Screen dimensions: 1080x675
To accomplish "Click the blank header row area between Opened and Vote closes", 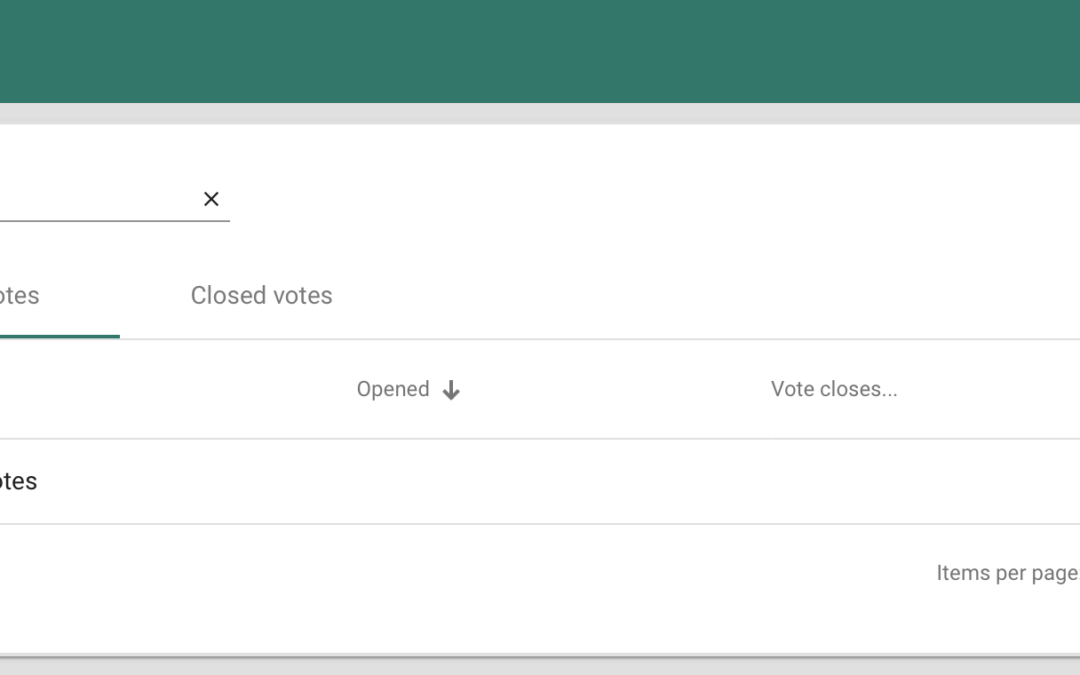I will click(615, 389).
